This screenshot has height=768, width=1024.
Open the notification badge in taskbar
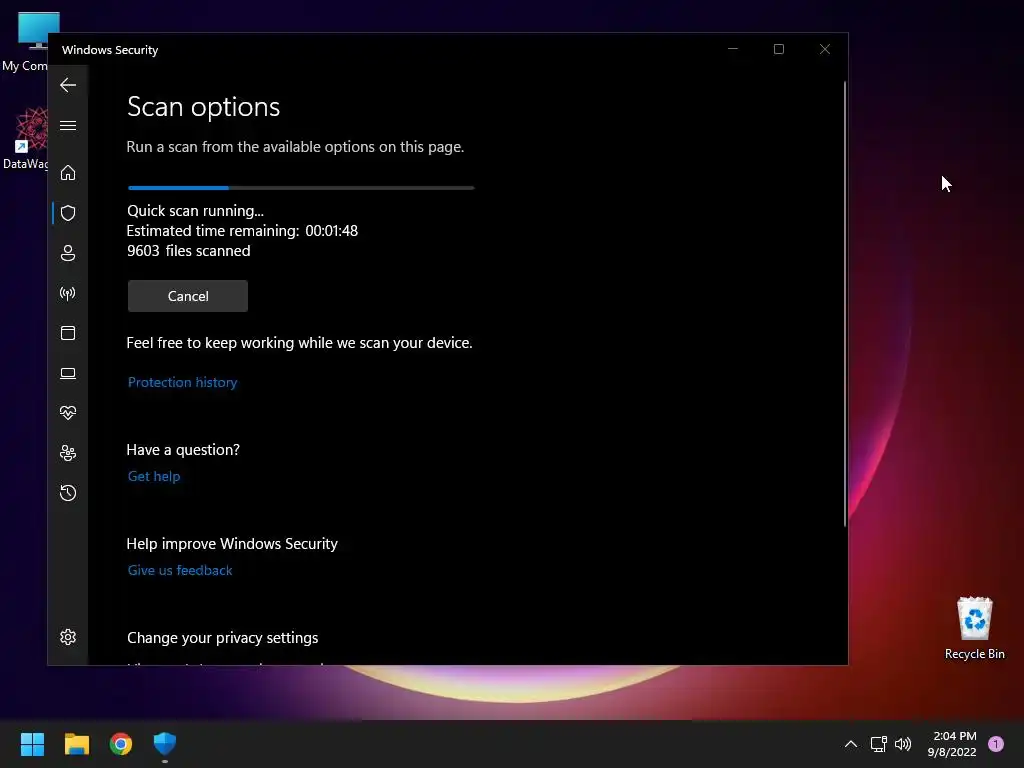click(996, 744)
